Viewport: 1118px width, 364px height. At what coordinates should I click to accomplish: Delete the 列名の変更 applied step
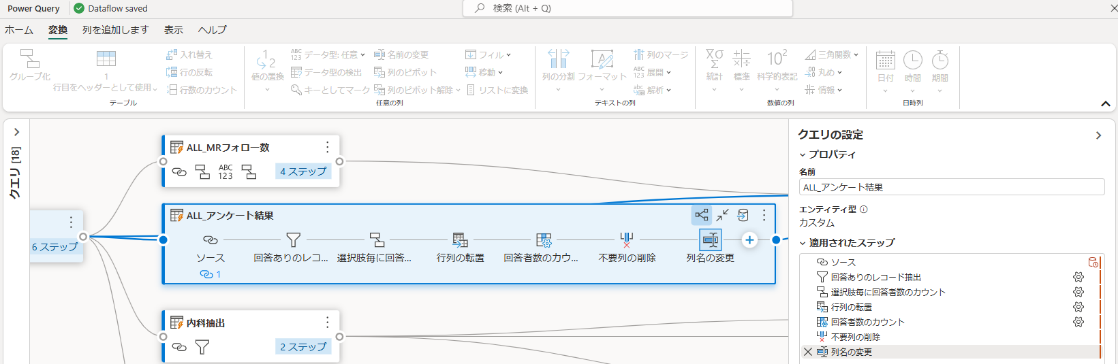(x=807, y=352)
